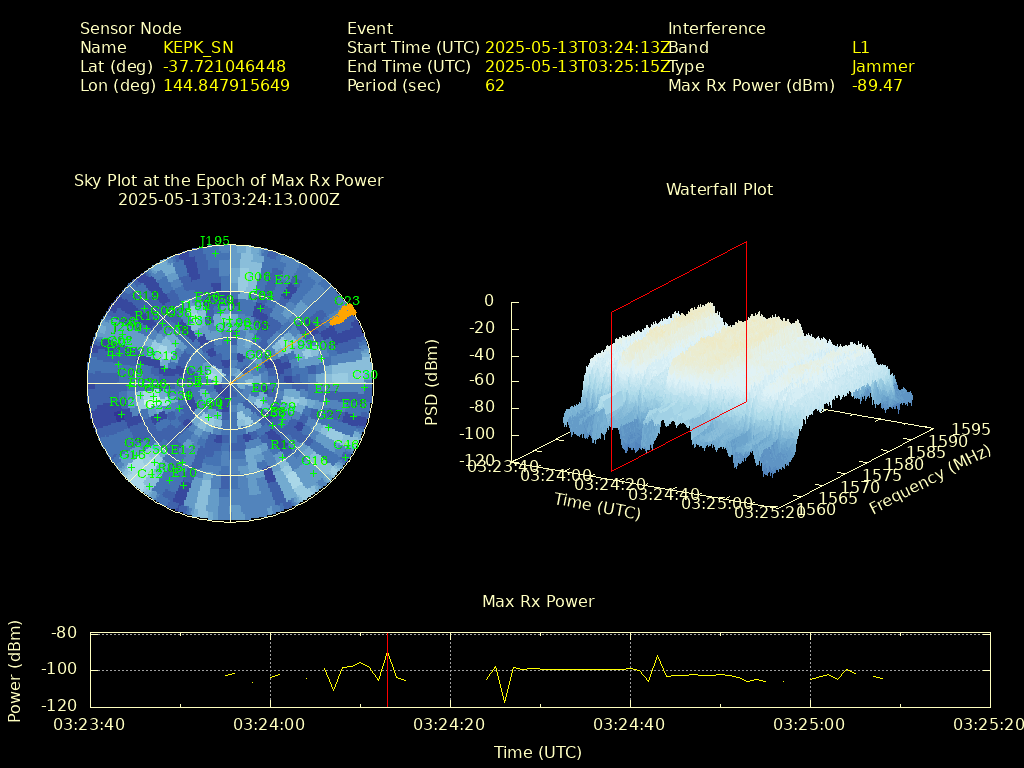This screenshot has height=768, width=1024.
Task: Click the event period value 62
Action: (494, 85)
